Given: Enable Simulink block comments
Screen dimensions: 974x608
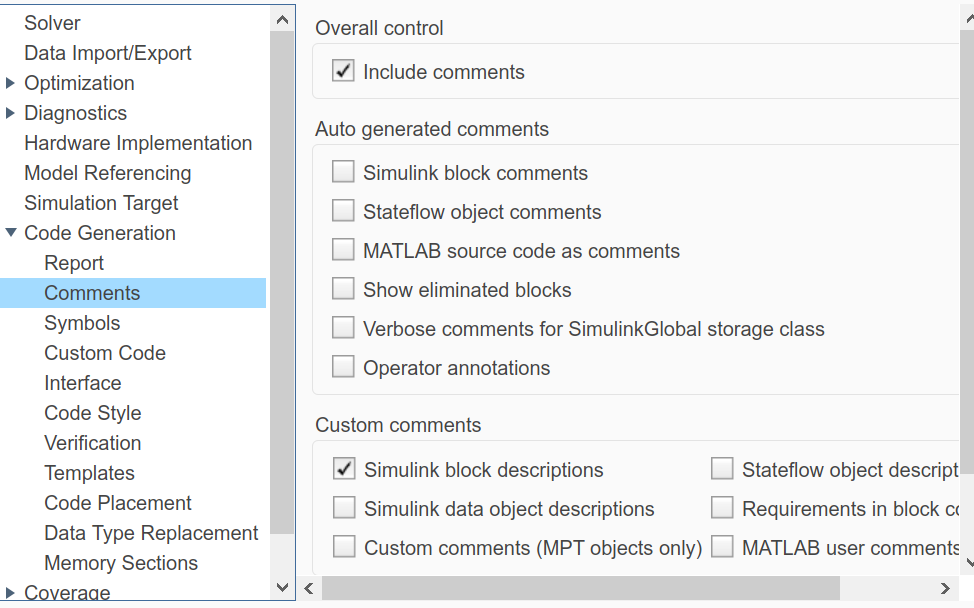Looking at the screenshot, I should click(x=343, y=171).
